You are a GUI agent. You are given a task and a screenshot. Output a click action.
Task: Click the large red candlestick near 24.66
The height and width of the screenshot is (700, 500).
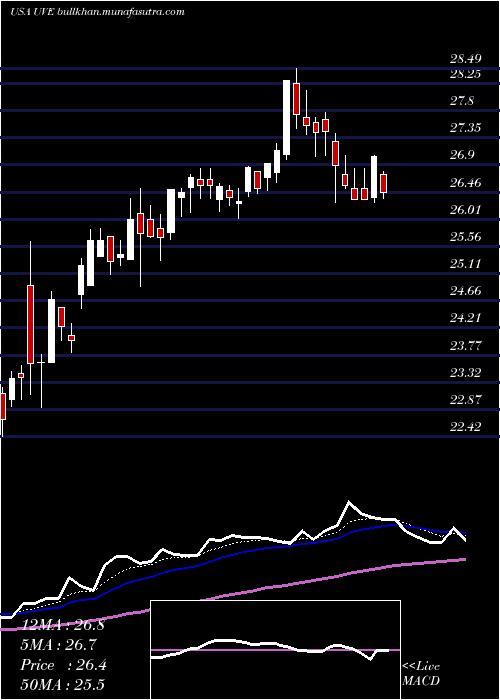point(30,325)
